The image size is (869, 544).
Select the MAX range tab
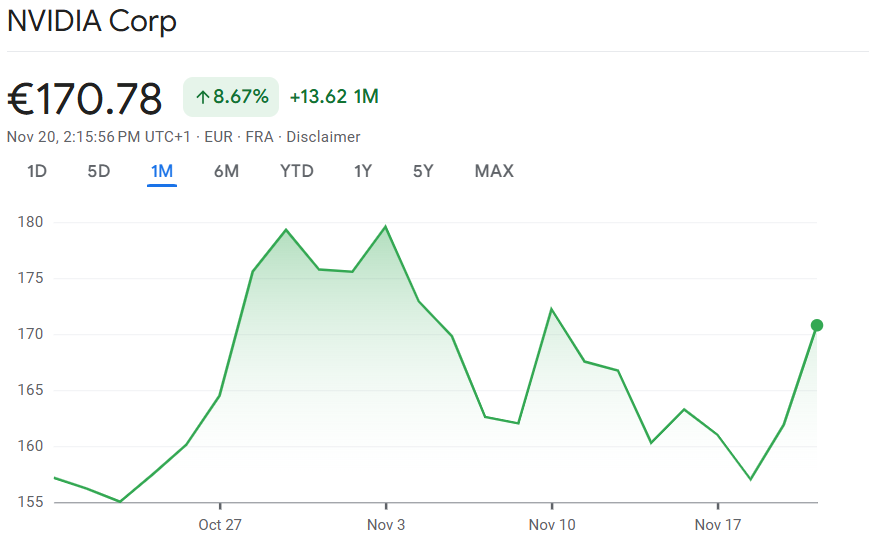(494, 171)
